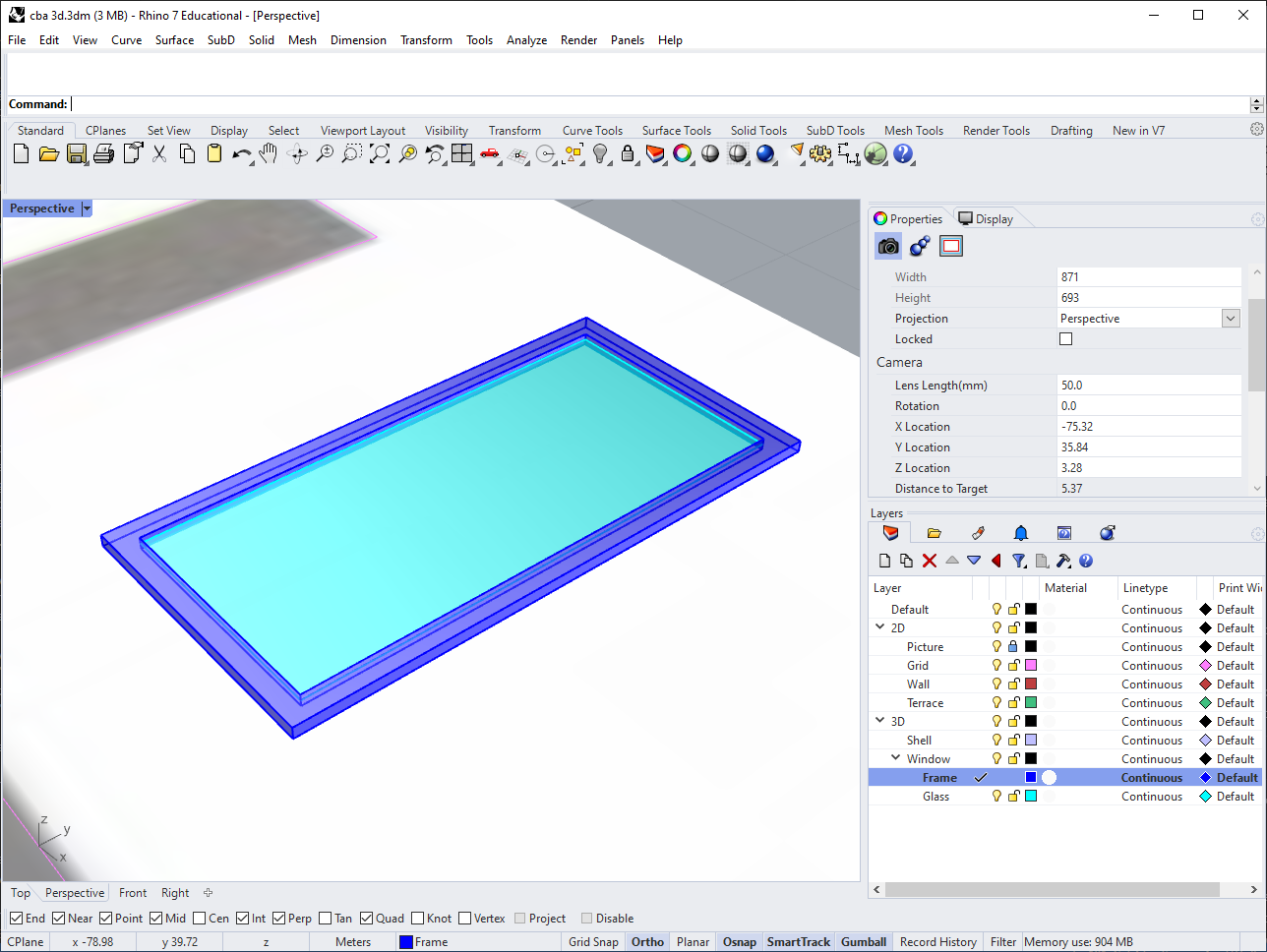Viewport: 1267px width, 952px height.
Task: Click the padlock Lock objects icon
Action: pos(628,153)
